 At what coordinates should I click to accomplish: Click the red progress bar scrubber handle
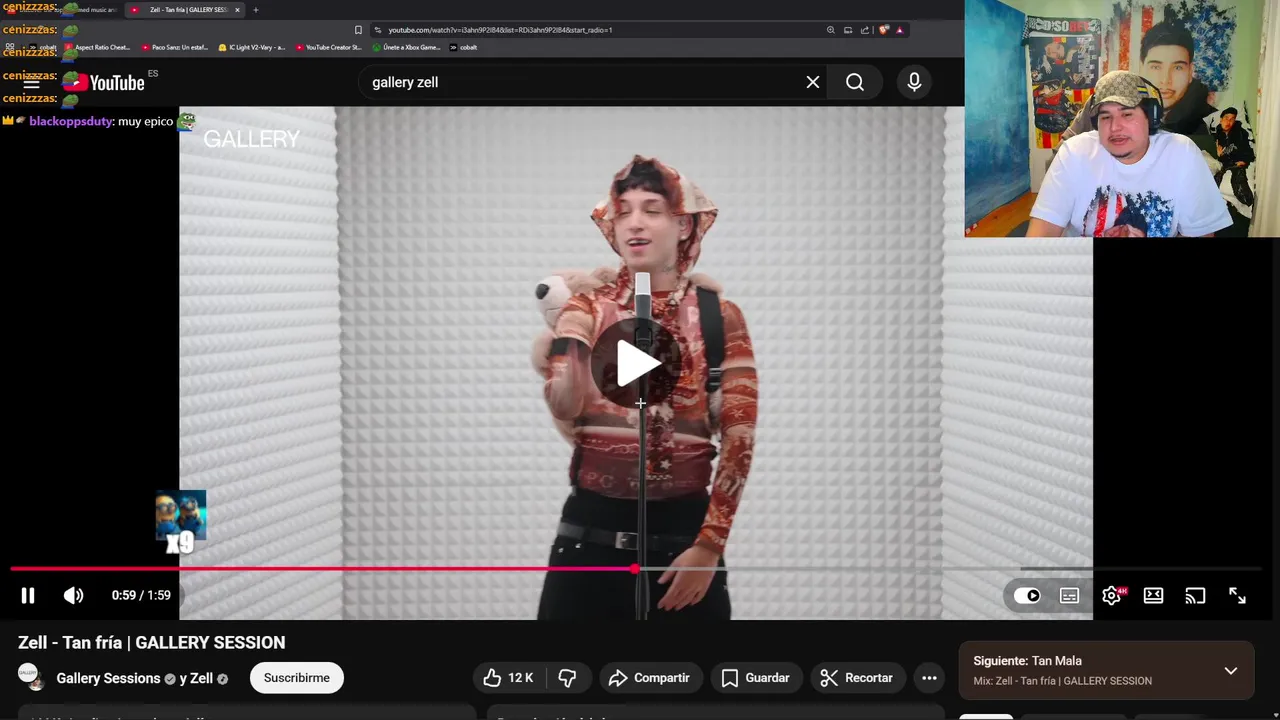[635, 569]
